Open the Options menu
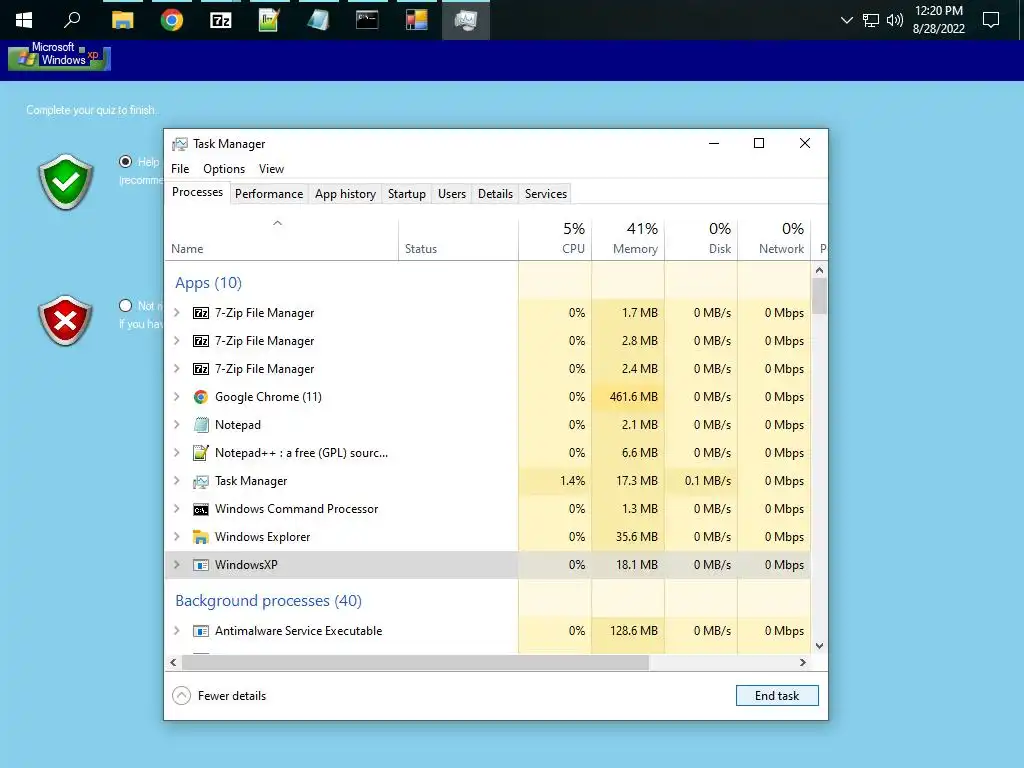1024x768 pixels. coord(224,168)
